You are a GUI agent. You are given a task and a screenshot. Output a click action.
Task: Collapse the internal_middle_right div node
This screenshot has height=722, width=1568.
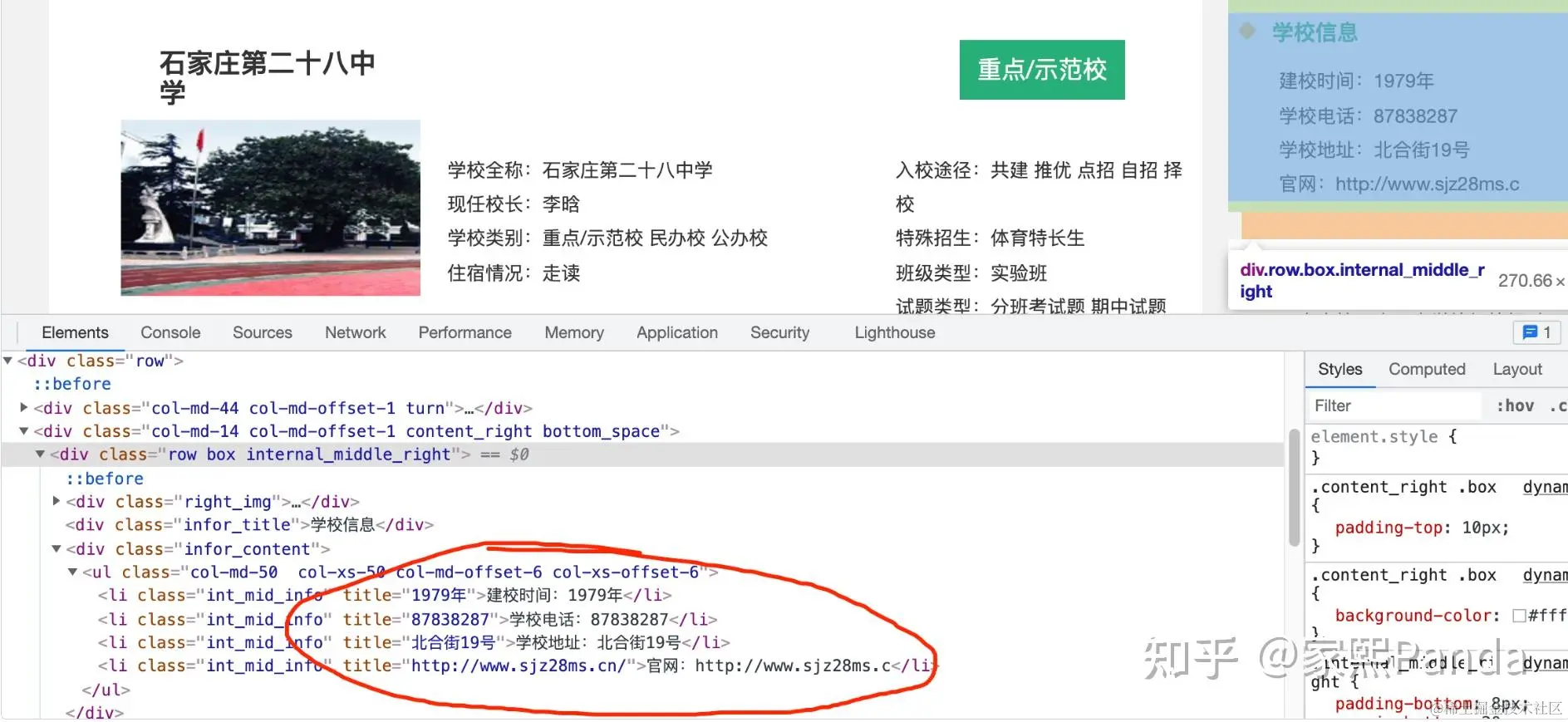point(40,454)
